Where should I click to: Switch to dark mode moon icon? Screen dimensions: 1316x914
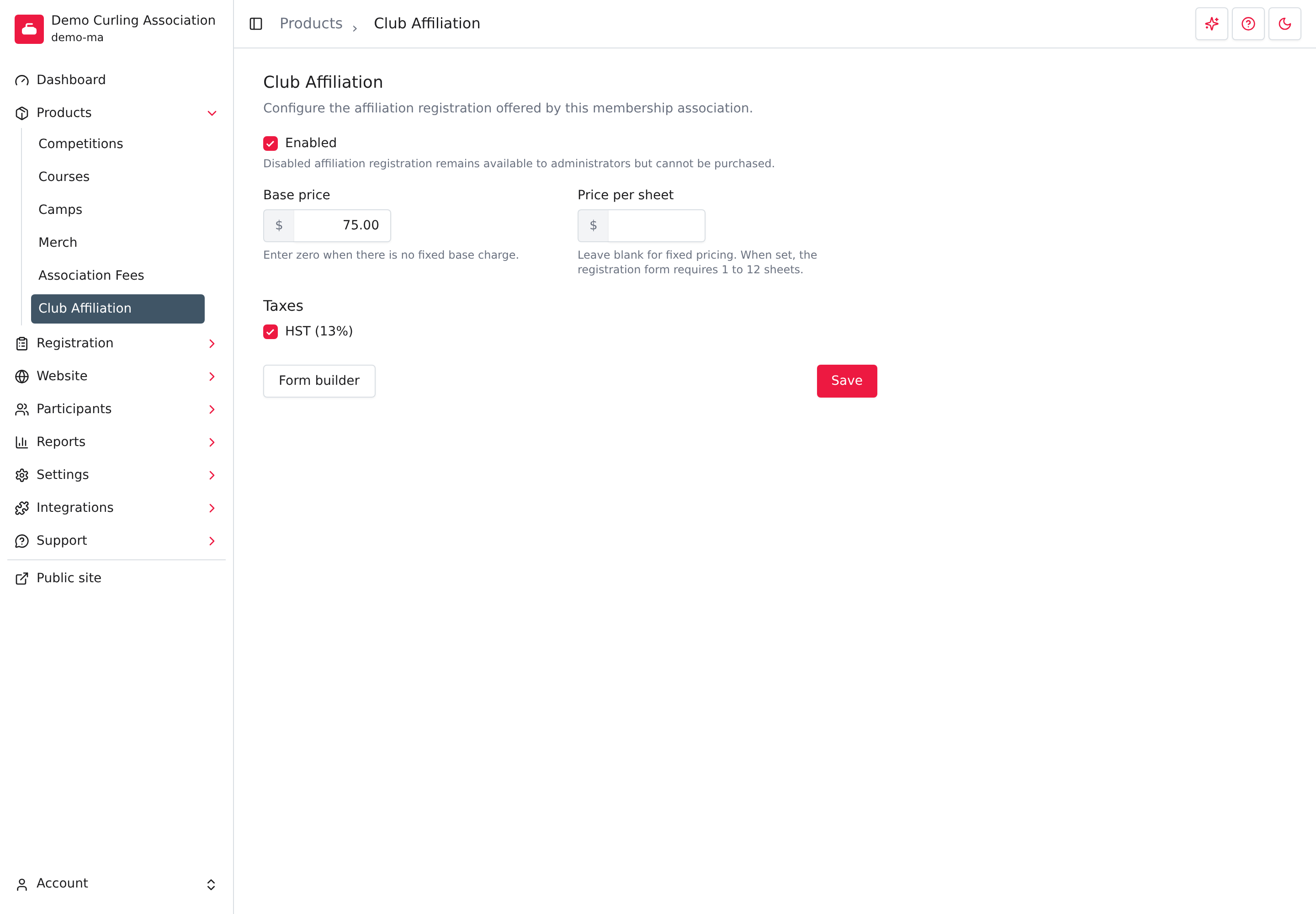1285,23
